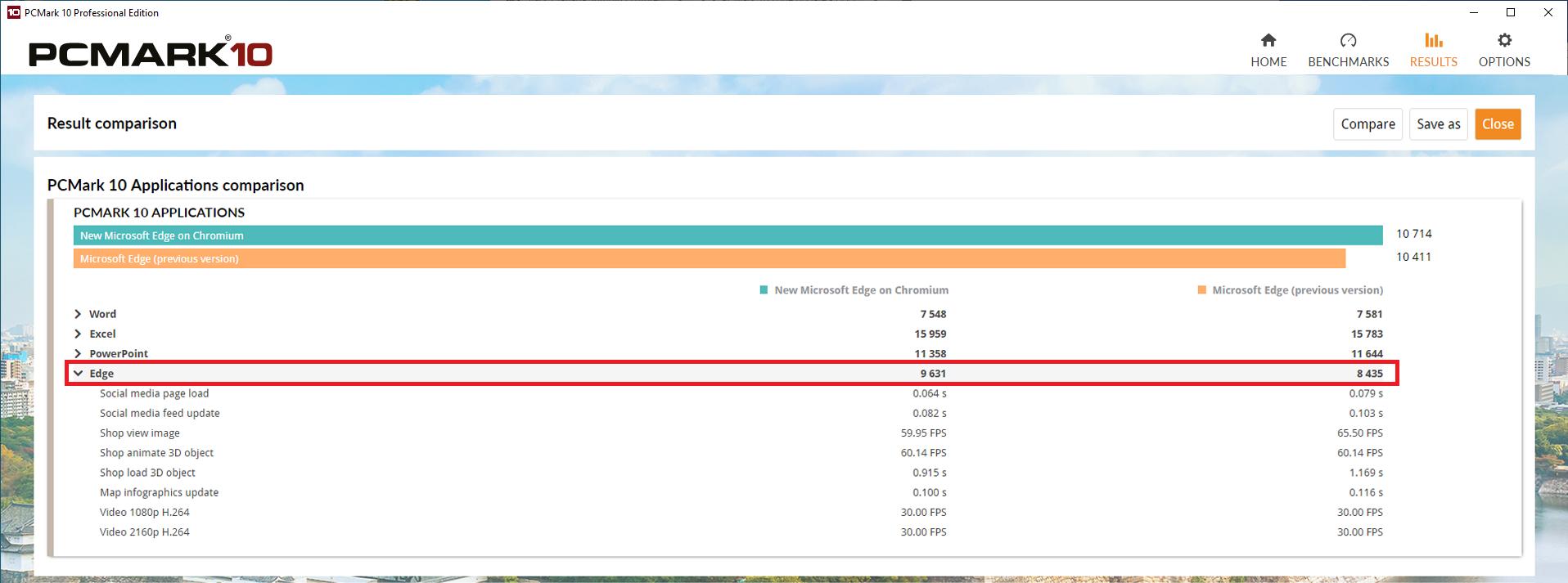Click the orange Microsoft Edge previous version bar

[709, 258]
